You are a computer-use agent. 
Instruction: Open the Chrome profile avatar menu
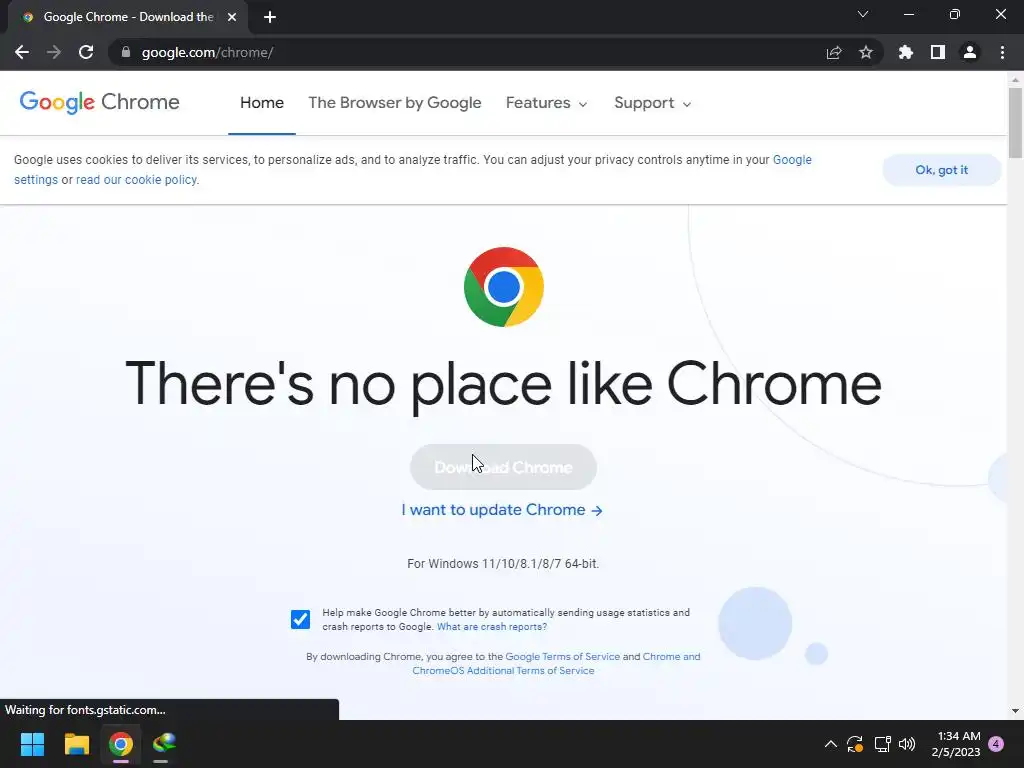970,52
